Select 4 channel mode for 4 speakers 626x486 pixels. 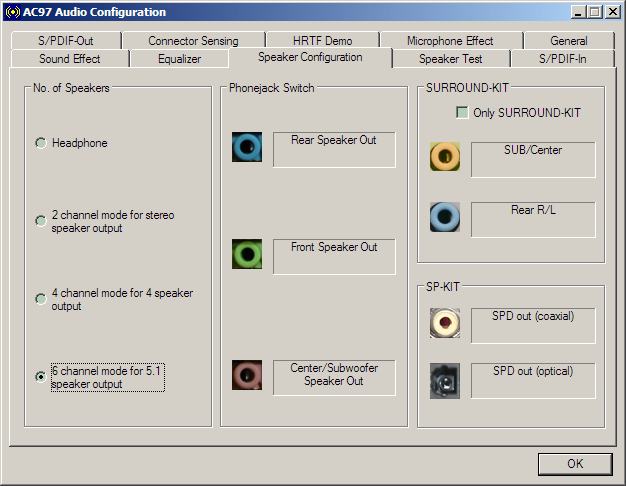[x=114, y=300]
